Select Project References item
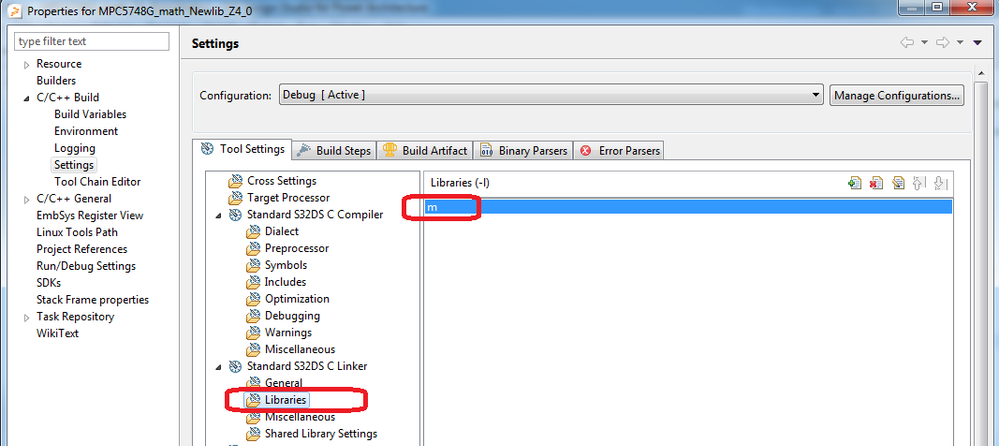999x446 pixels. point(82,248)
